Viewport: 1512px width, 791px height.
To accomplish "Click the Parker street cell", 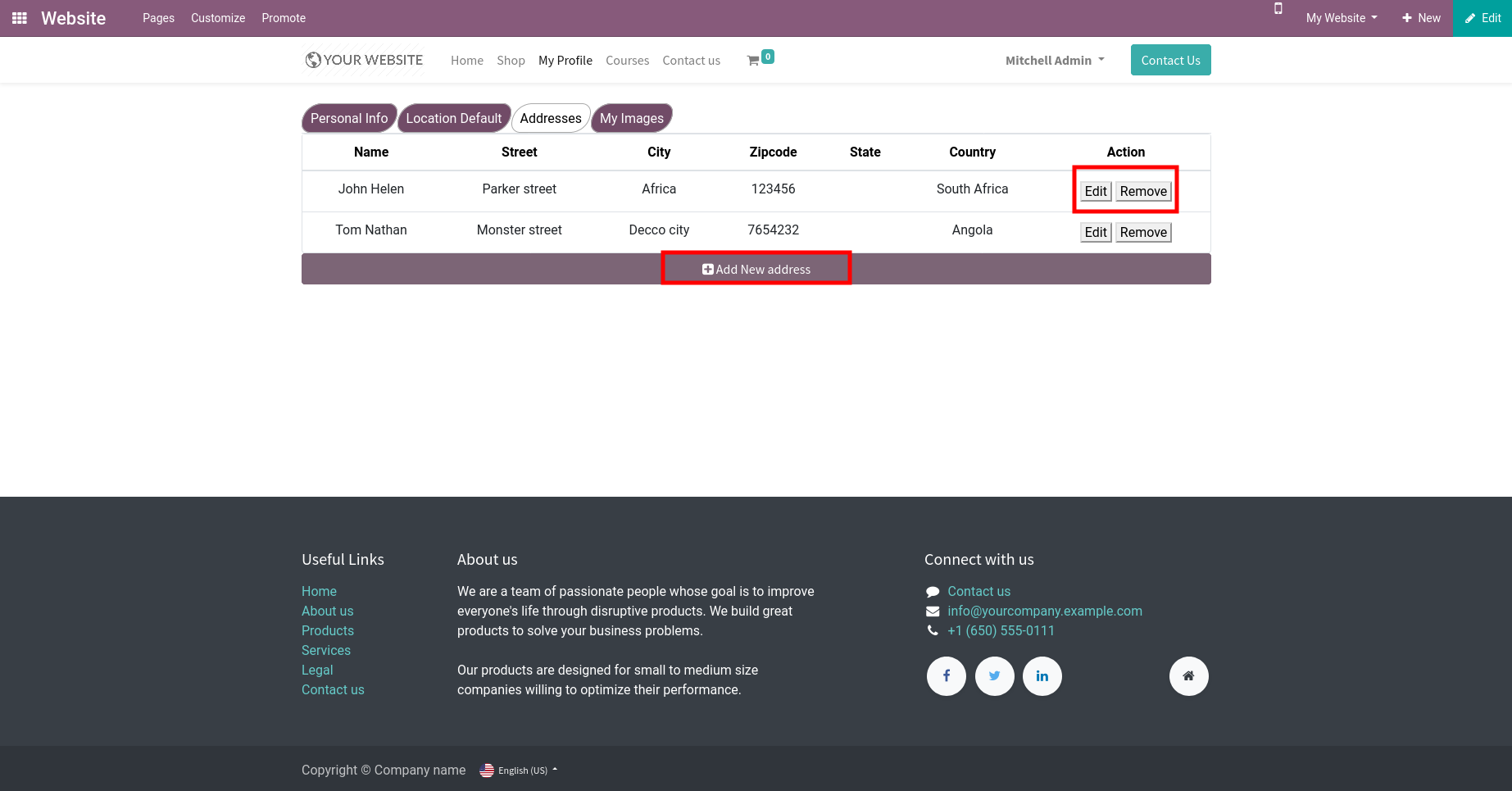I will [520, 189].
